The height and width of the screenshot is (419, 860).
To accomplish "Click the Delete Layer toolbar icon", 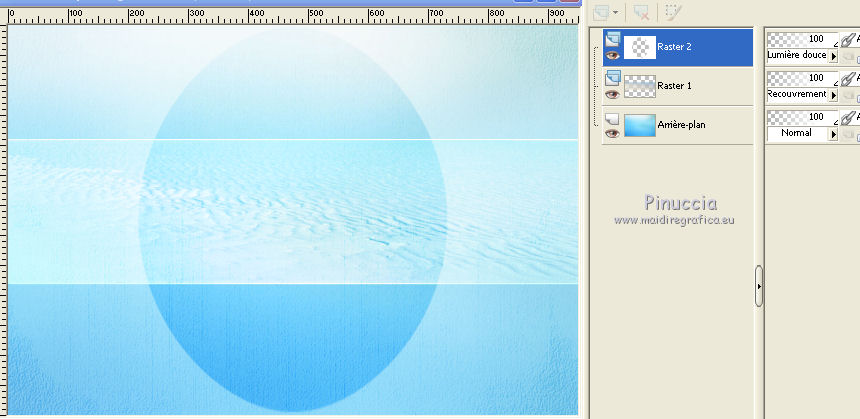I will point(641,12).
